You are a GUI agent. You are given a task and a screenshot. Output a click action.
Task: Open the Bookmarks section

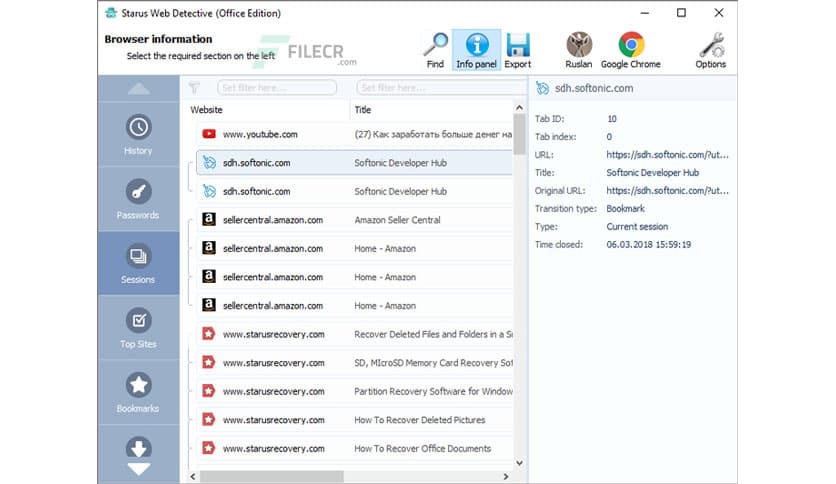click(139, 392)
